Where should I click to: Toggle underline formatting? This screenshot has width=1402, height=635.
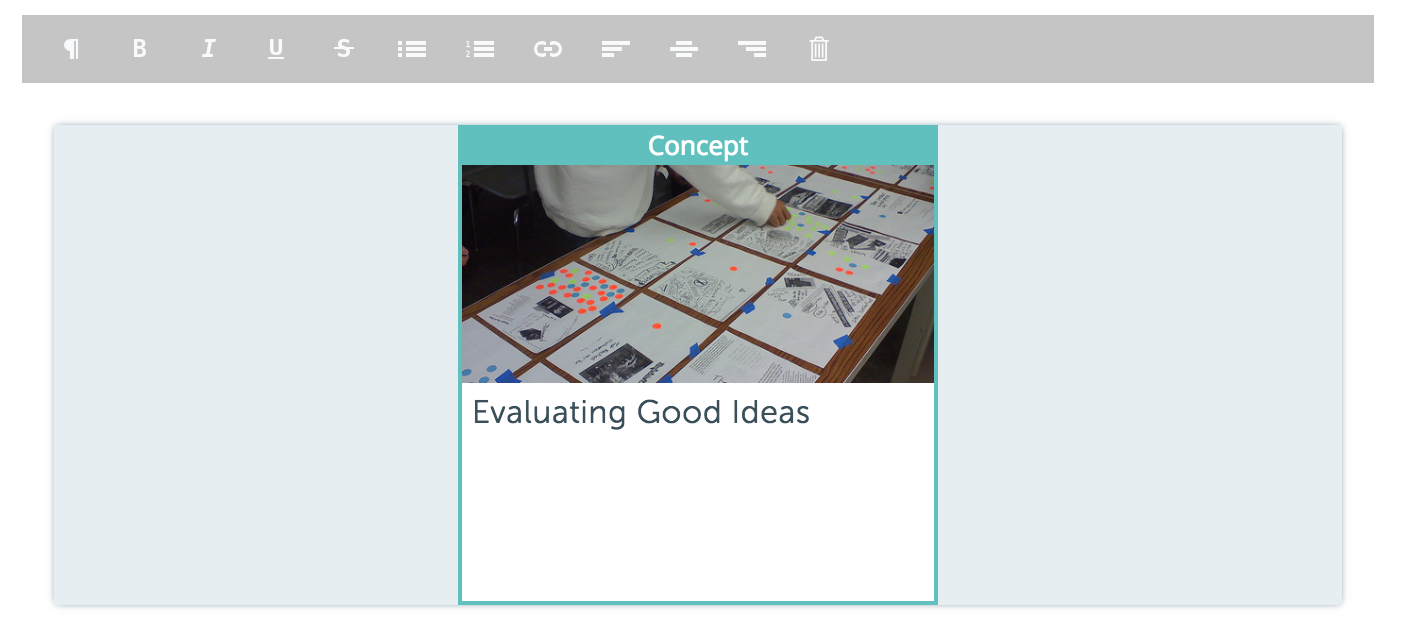[x=276, y=48]
